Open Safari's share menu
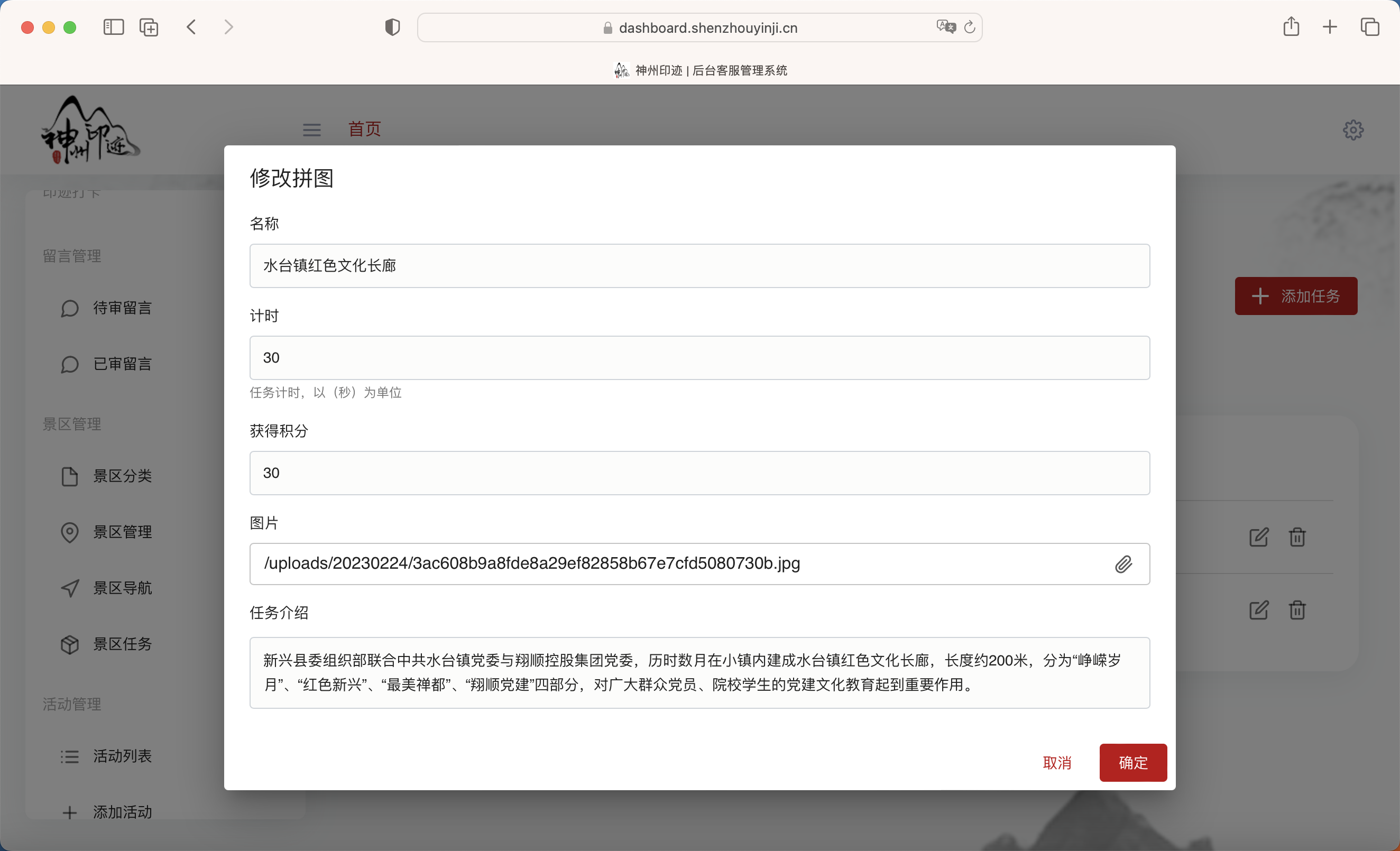The image size is (1400, 851). pos(1291,27)
